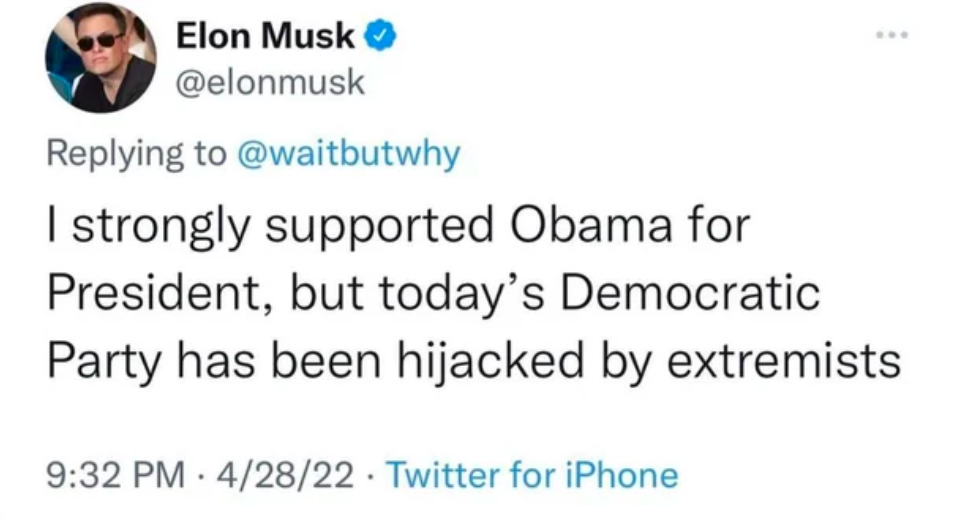Click the 9:32 PM timestamp

(115, 475)
